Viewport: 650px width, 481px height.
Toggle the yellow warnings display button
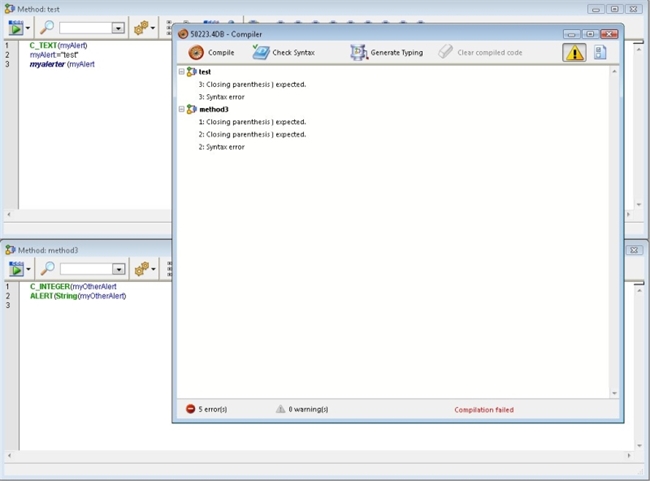coord(574,53)
